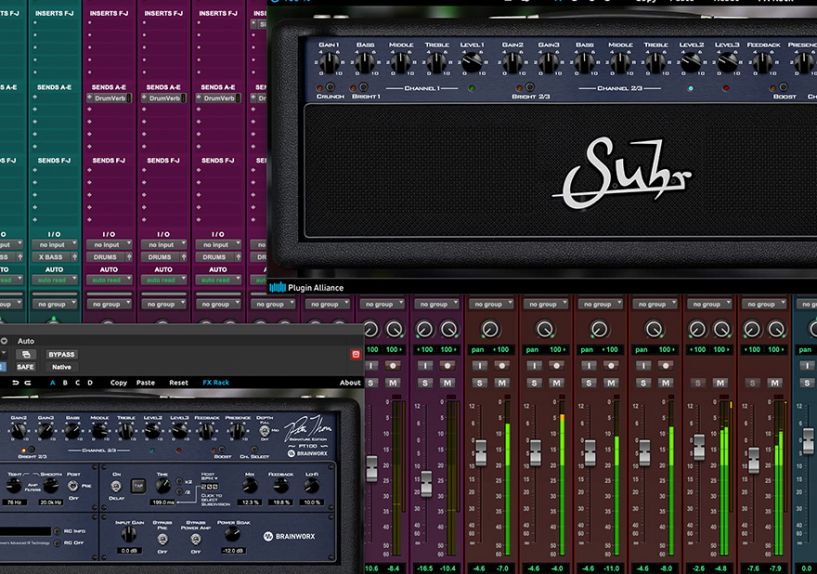
Task: Open 'no group' dropdown on strip reading -16.5 -10.4
Action: (x=437, y=304)
